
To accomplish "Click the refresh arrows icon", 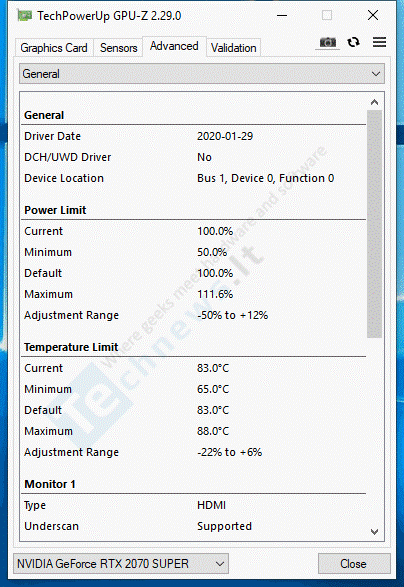I will coord(353,42).
